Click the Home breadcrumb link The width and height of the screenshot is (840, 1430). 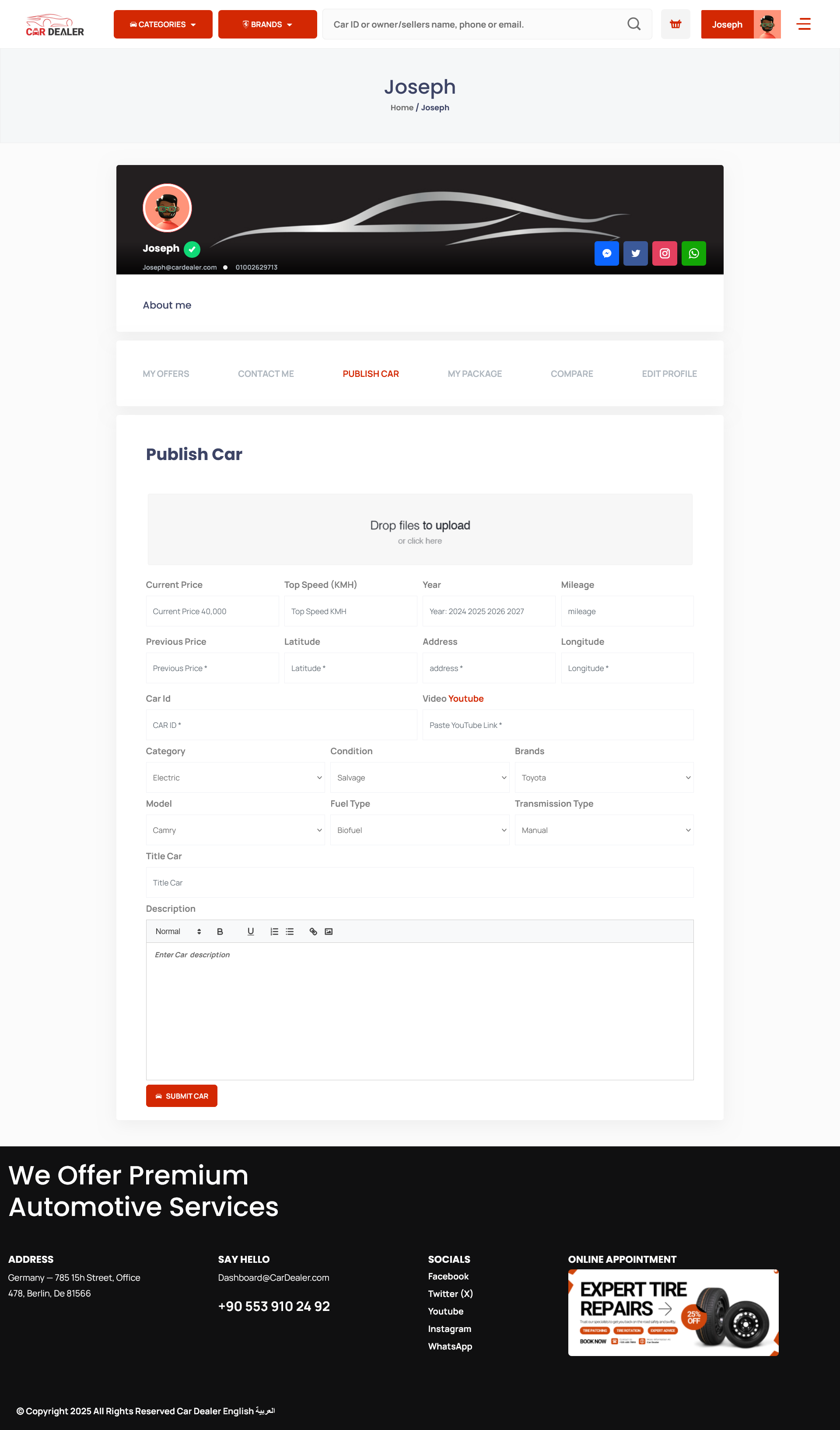(402, 107)
